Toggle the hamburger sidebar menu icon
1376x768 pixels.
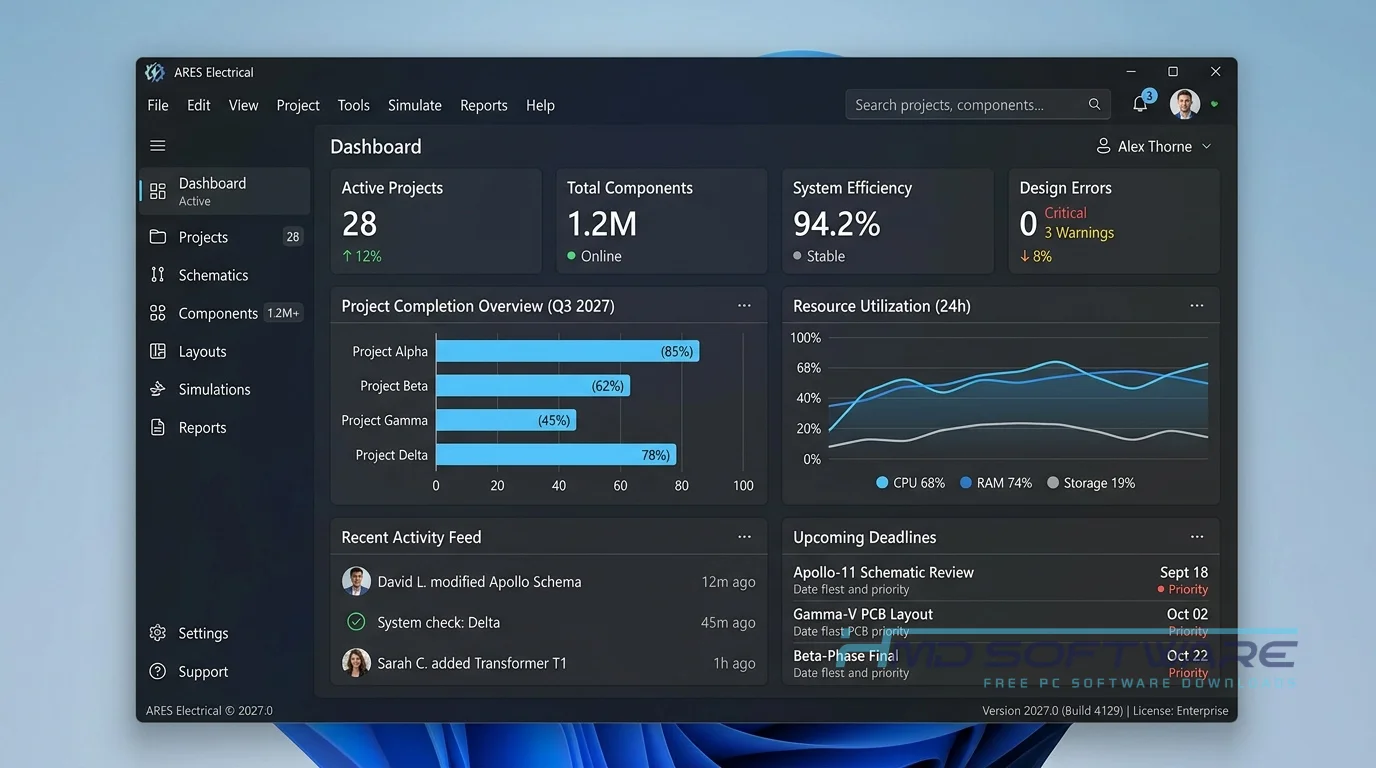(x=158, y=146)
